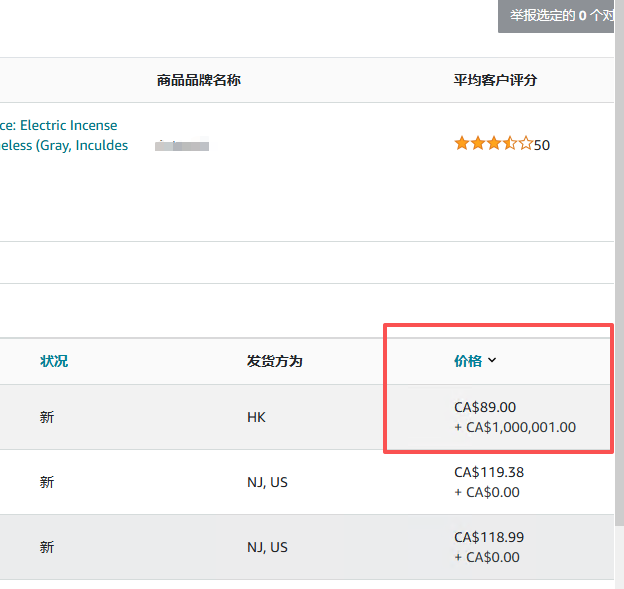Click the 价格 column header text
This screenshot has height=589, width=624.
468,361
